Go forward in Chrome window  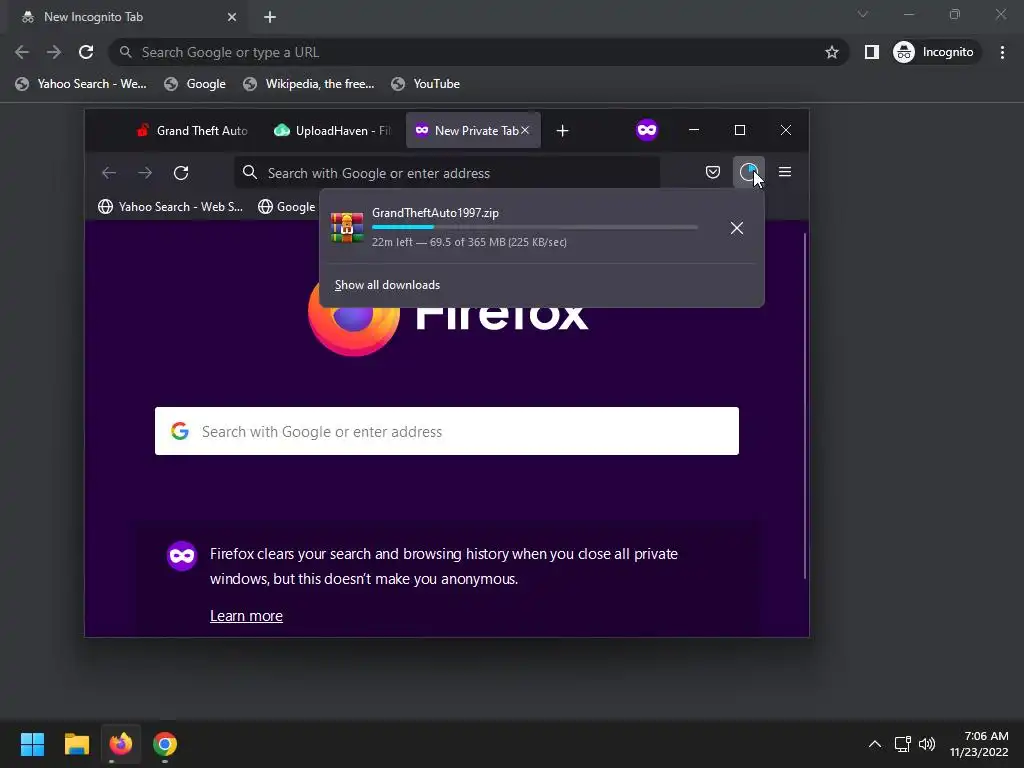tap(54, 52)
